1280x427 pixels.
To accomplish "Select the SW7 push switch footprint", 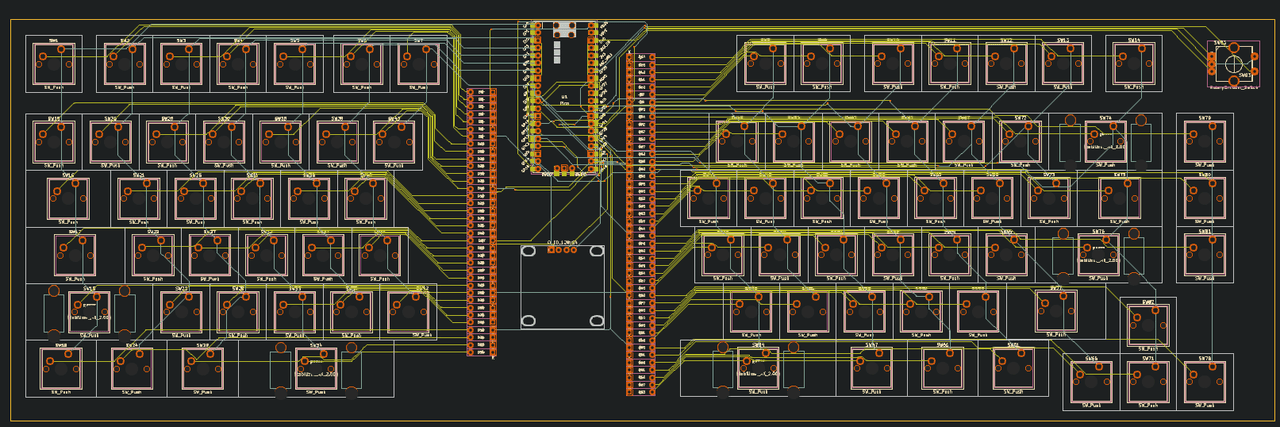I will coord(418,65).
